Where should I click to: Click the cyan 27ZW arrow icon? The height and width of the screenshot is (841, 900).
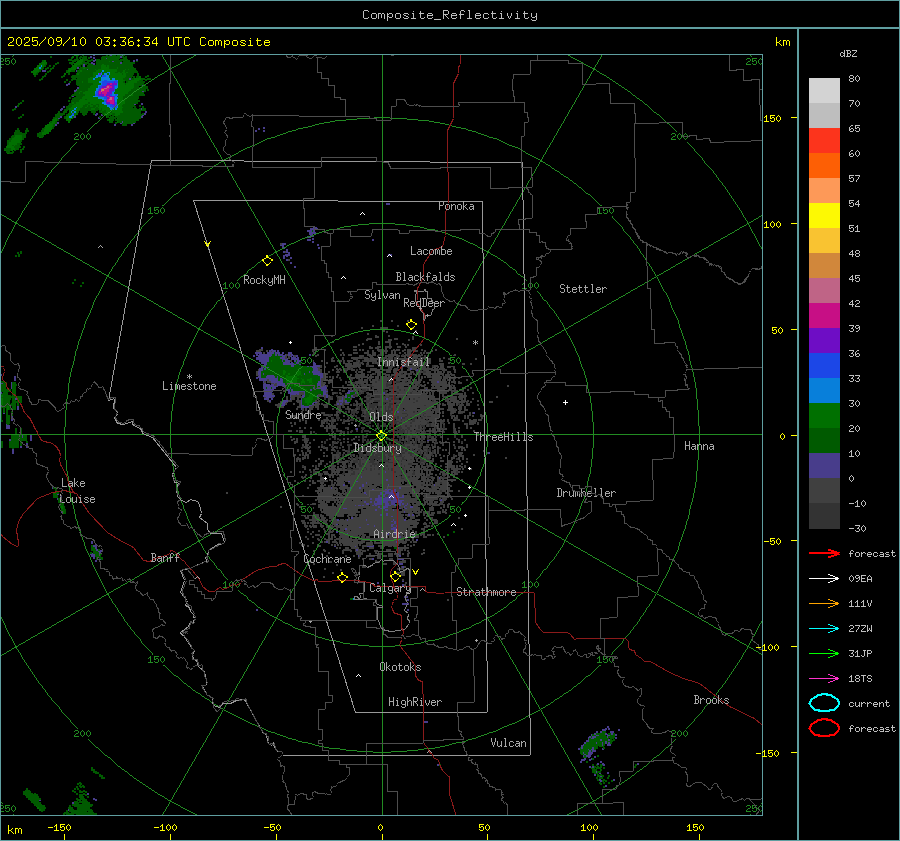(x=824, y=629)
